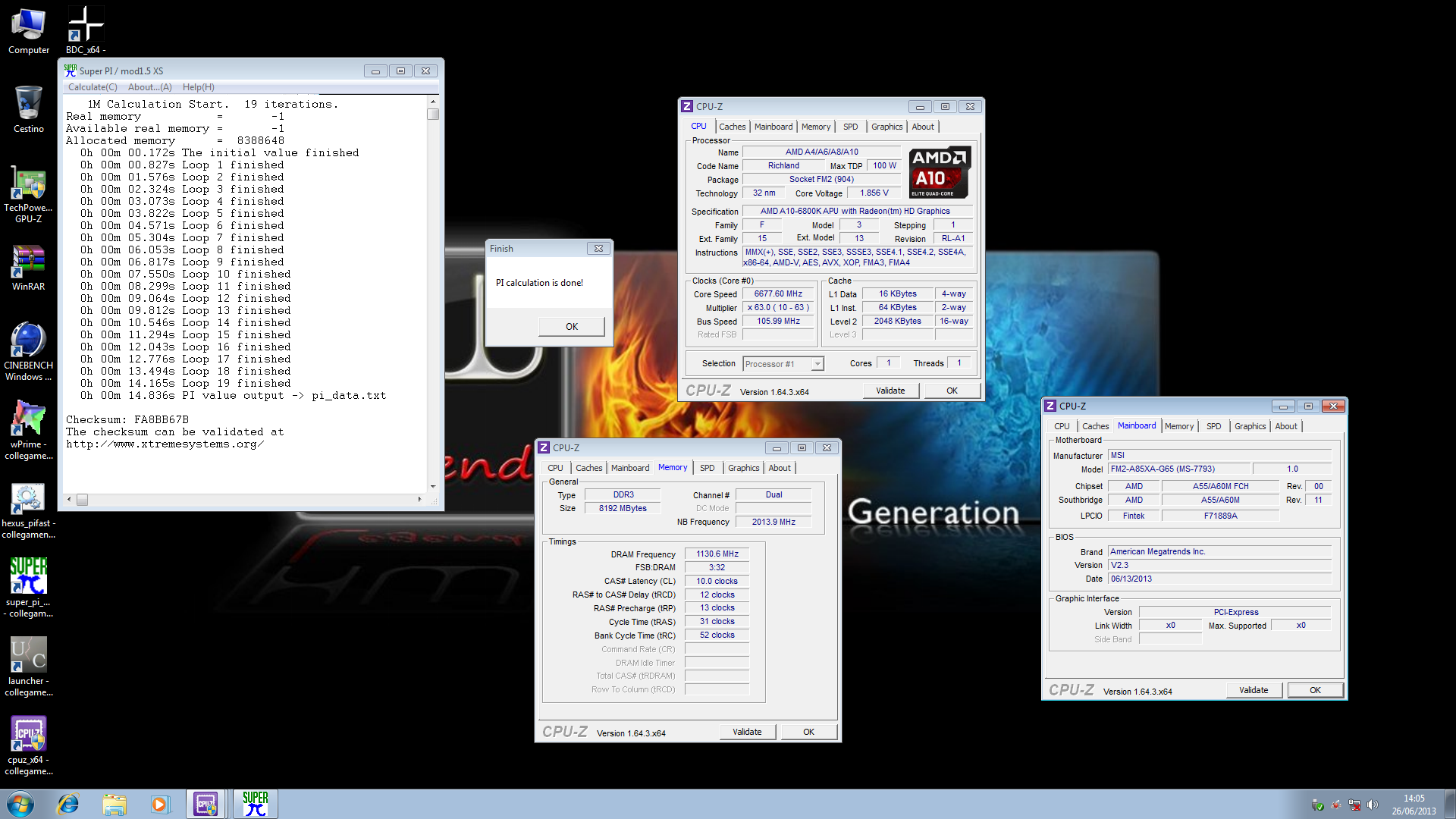Viewport: 1456px width, 819px height.
Task: Click Super PI vertical scrollbar up arrow
Action: point(433,102)
